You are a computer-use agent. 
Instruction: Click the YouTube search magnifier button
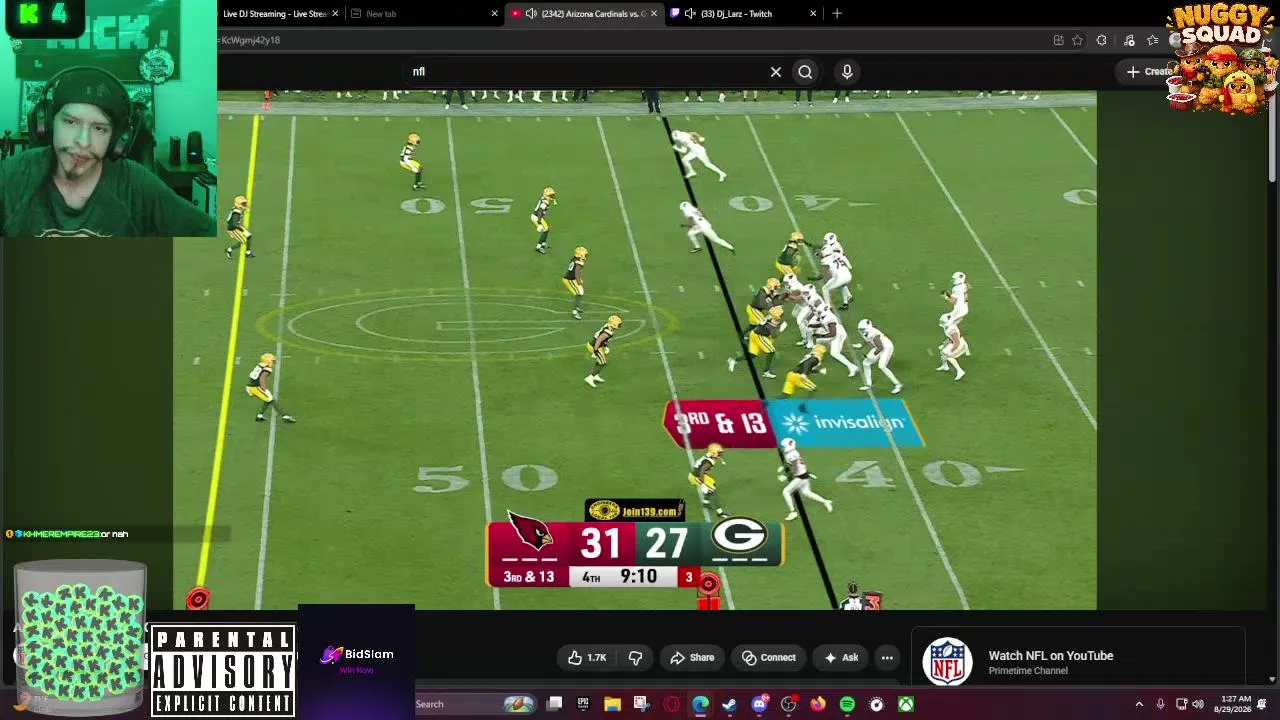(805, 72)
